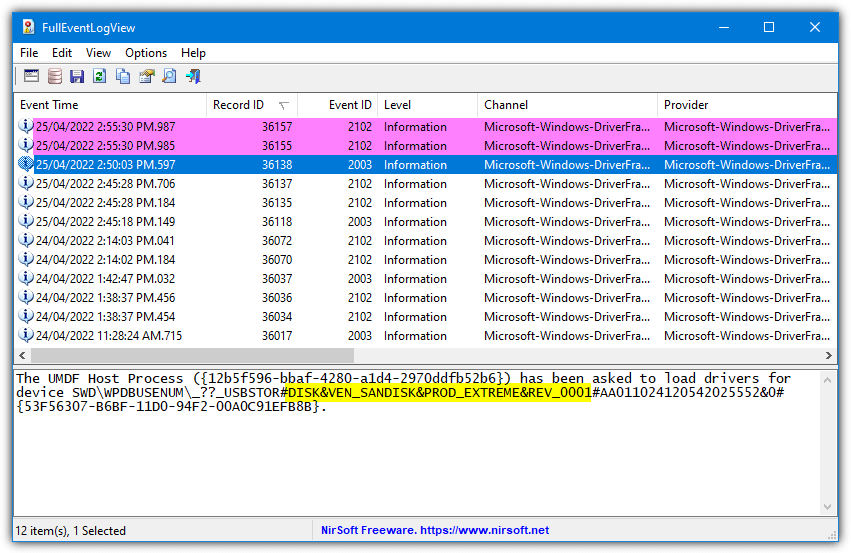
Task: Click info icon of record 36017 row
Action: pos(26,335)
